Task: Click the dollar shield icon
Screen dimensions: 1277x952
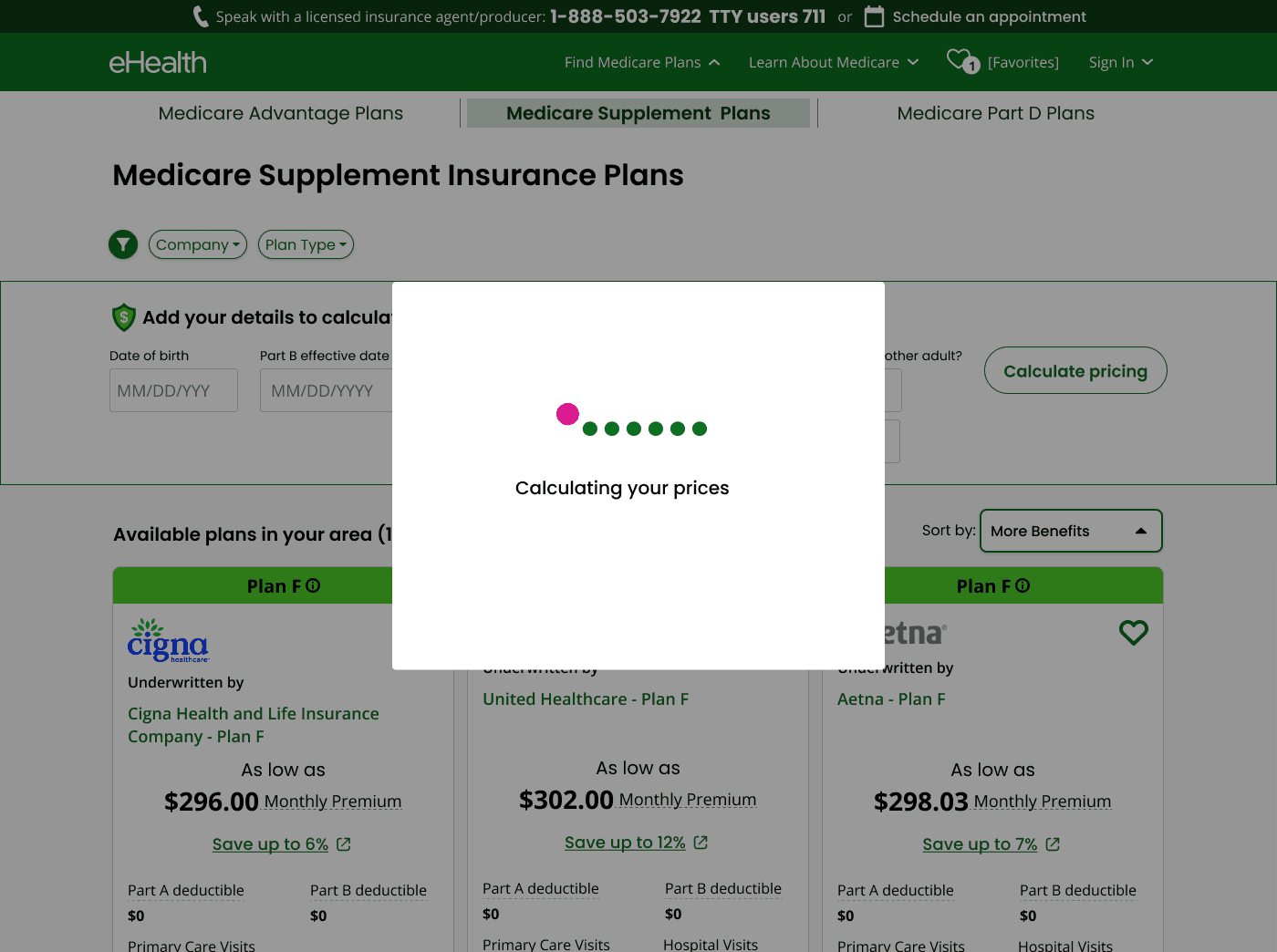Action: click(x=124, y=317)
